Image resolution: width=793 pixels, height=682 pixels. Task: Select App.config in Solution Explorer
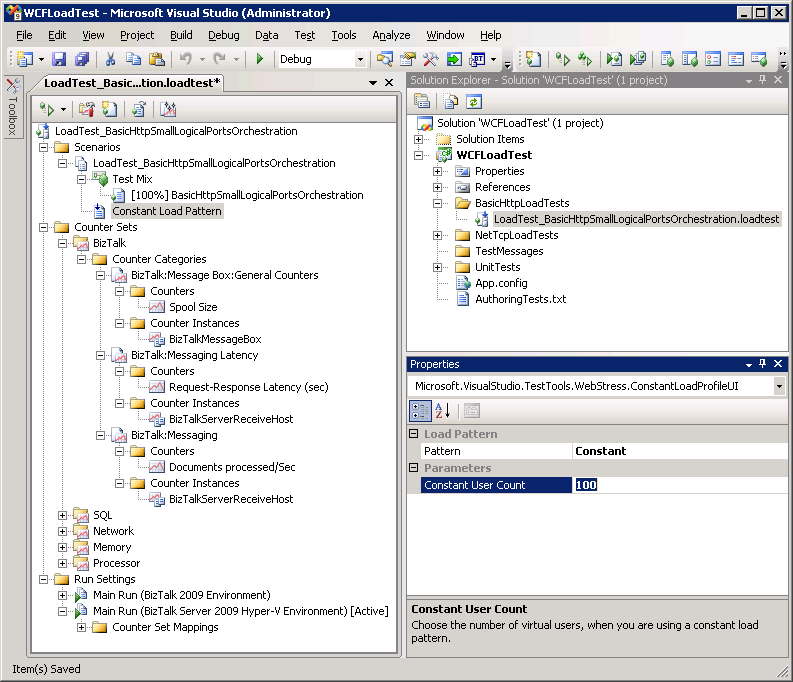pos(501,283)
